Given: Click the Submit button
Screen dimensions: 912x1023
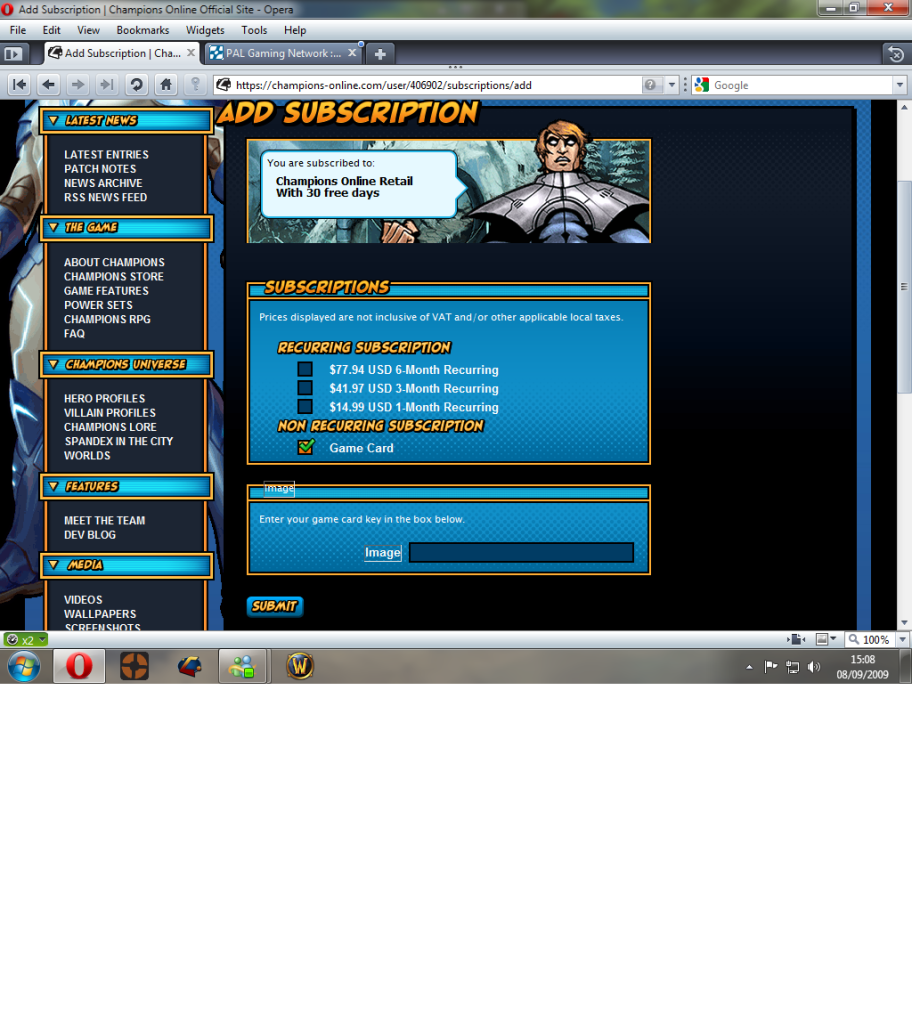Looking at the screenshot, I should coord(274,606).
